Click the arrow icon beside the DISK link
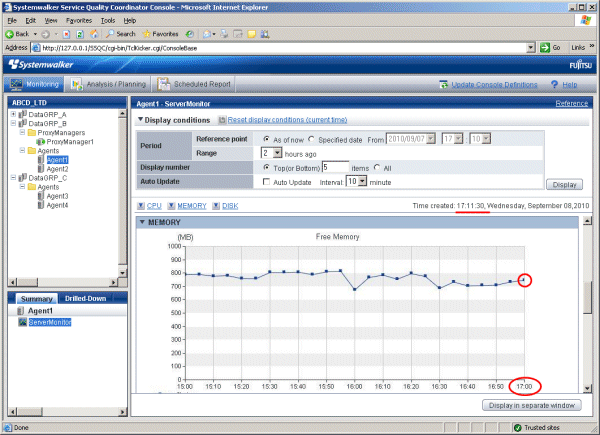 pos(216,206)
